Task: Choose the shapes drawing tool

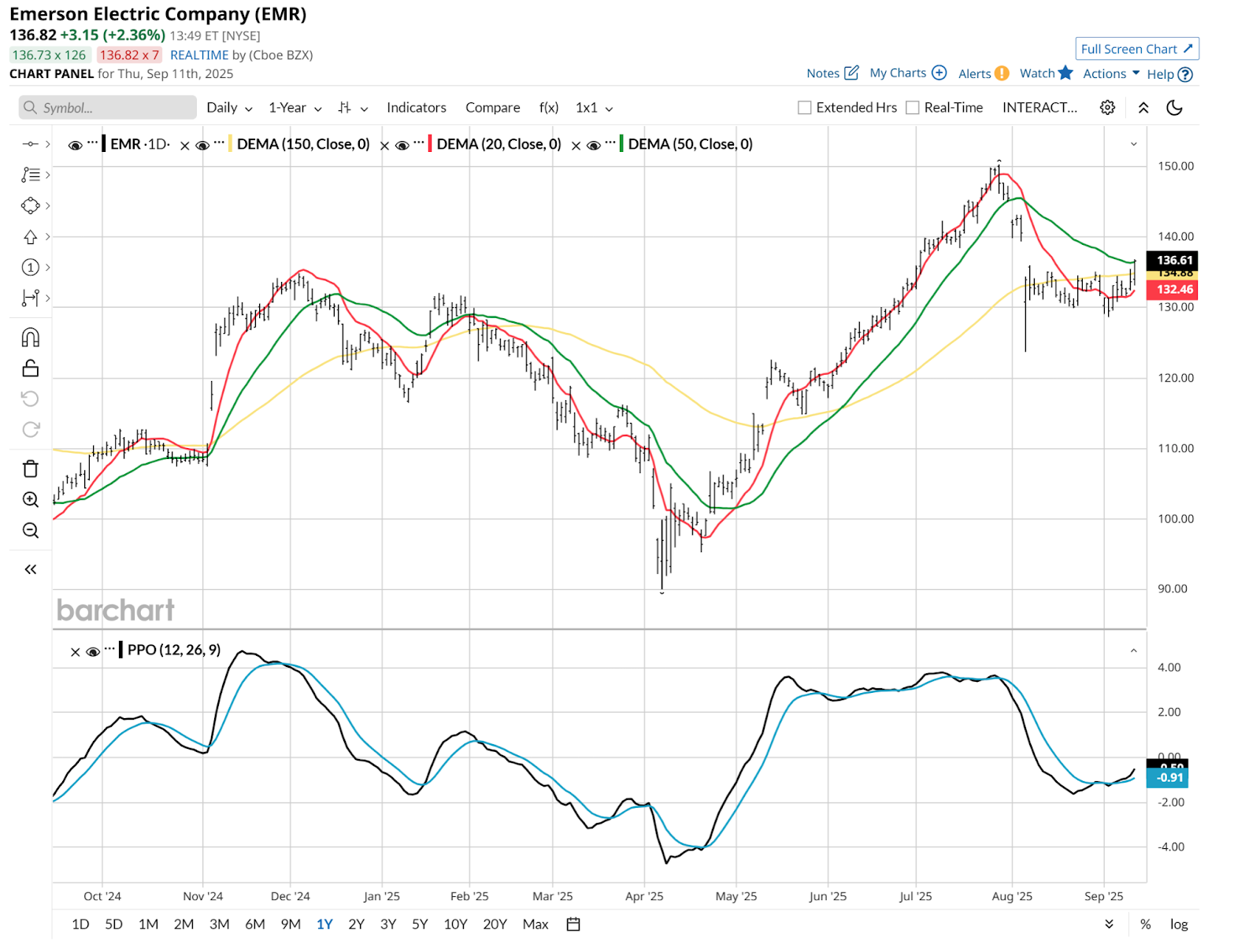Action: pos(30,206)
